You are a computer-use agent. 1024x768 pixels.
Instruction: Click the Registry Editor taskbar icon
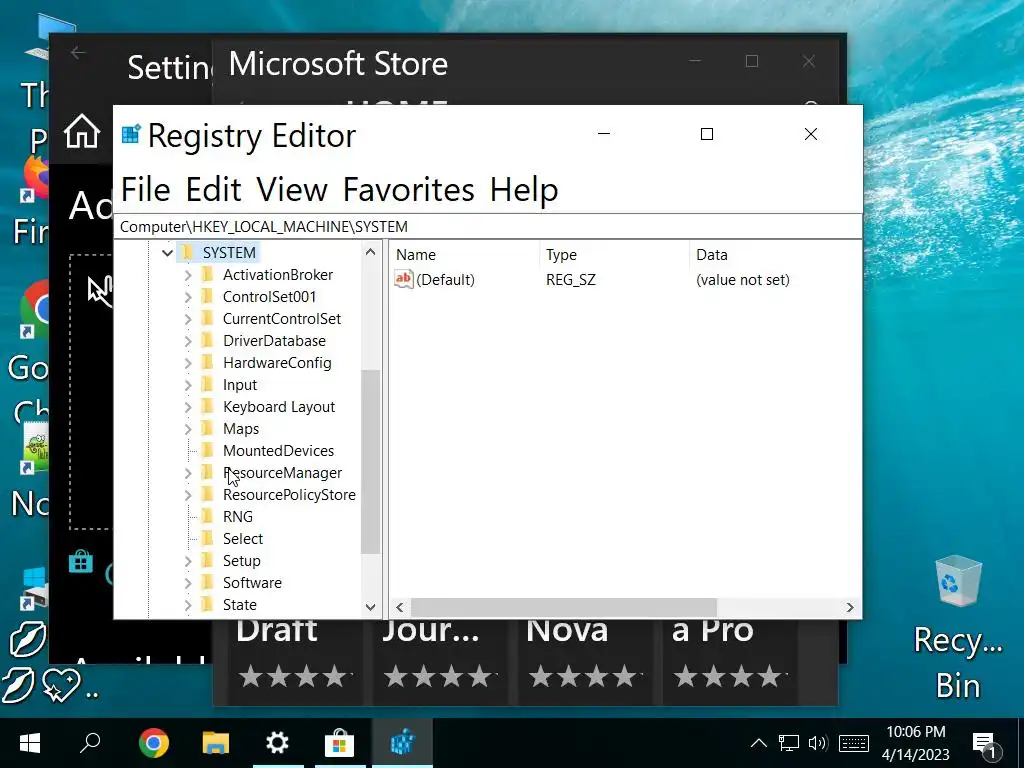click(x=402, y=743)
